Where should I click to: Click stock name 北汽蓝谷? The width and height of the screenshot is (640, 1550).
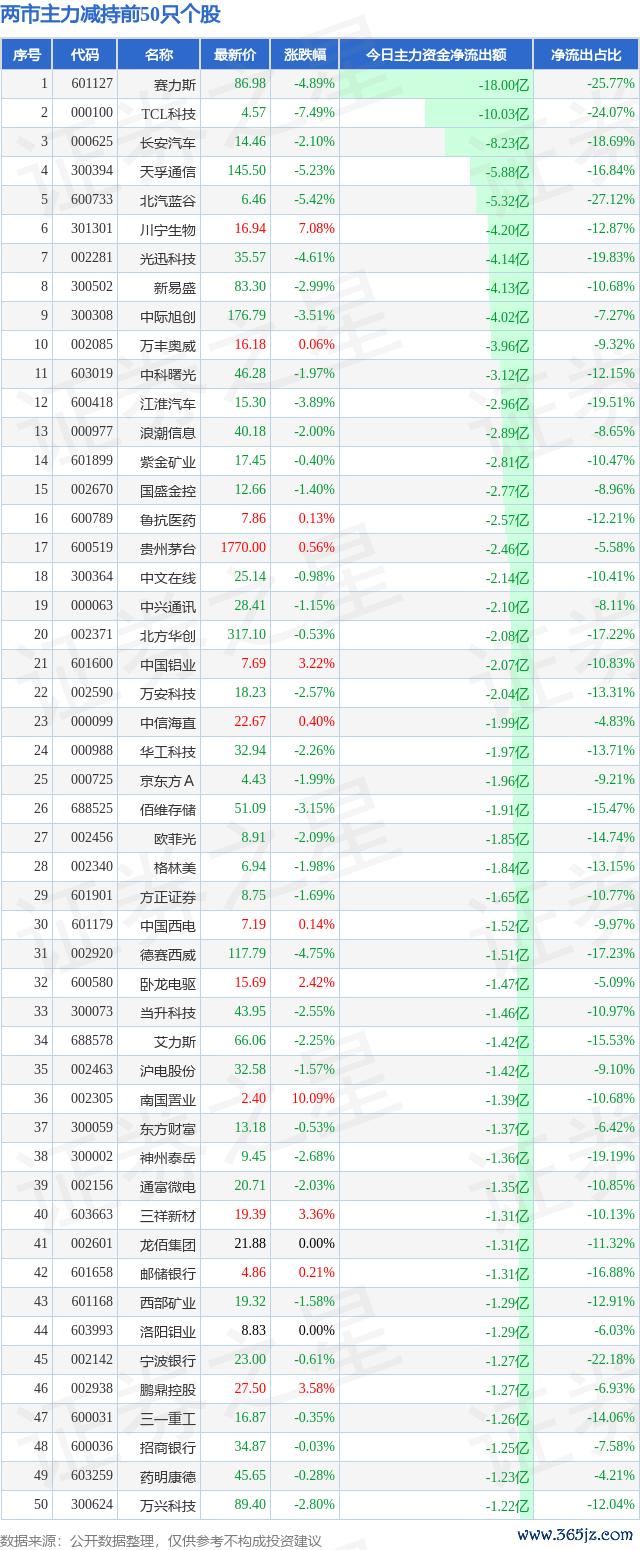(x=168, y=200)
